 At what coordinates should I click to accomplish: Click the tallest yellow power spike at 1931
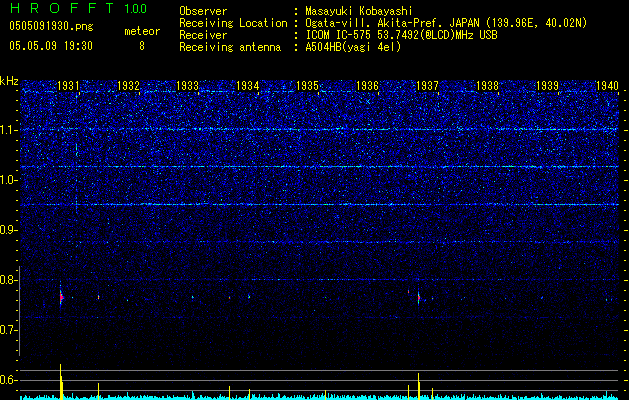[x=61, y=381]
